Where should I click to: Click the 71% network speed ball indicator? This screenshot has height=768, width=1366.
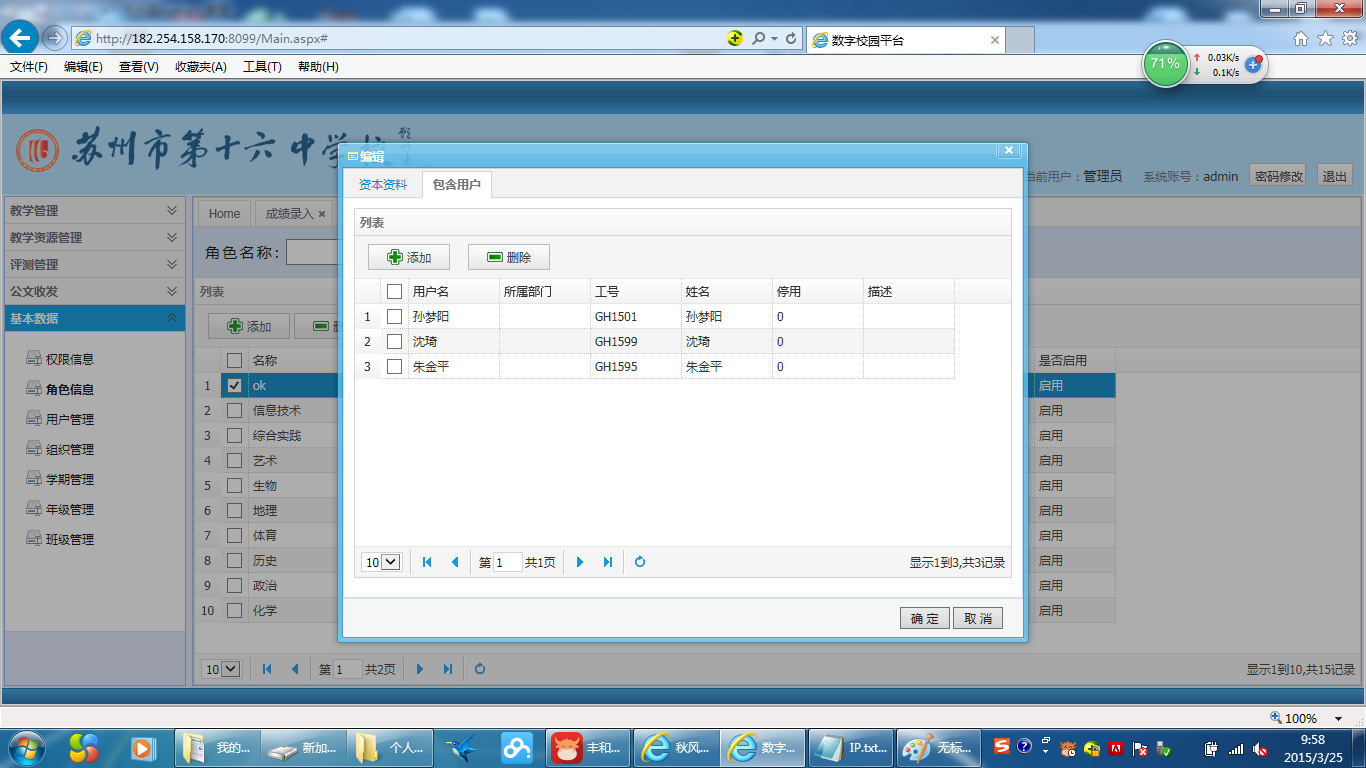click(x=1164, y=63)
